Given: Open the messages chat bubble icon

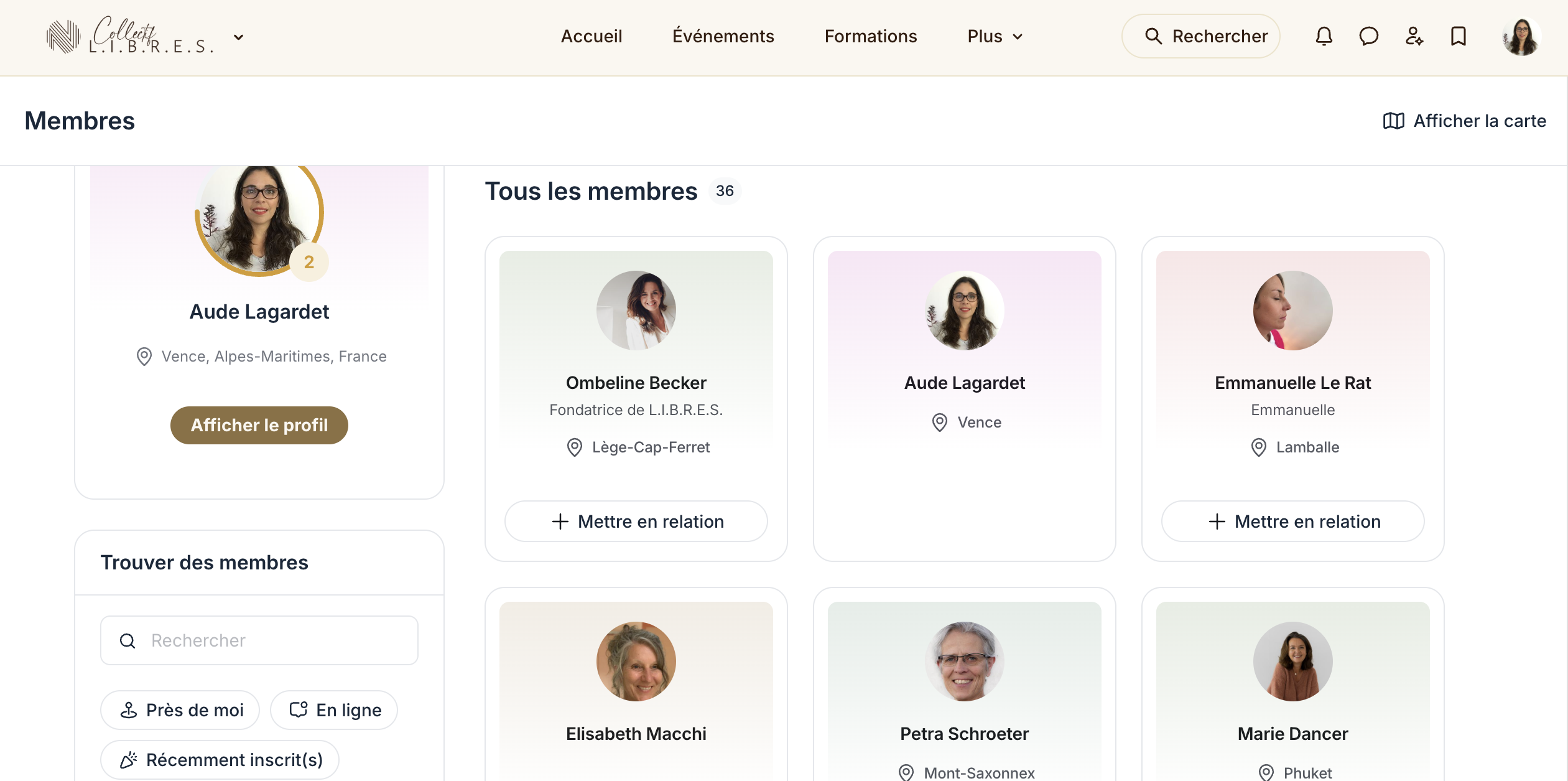Looking at the screenshot, I should pos(1368,37).
